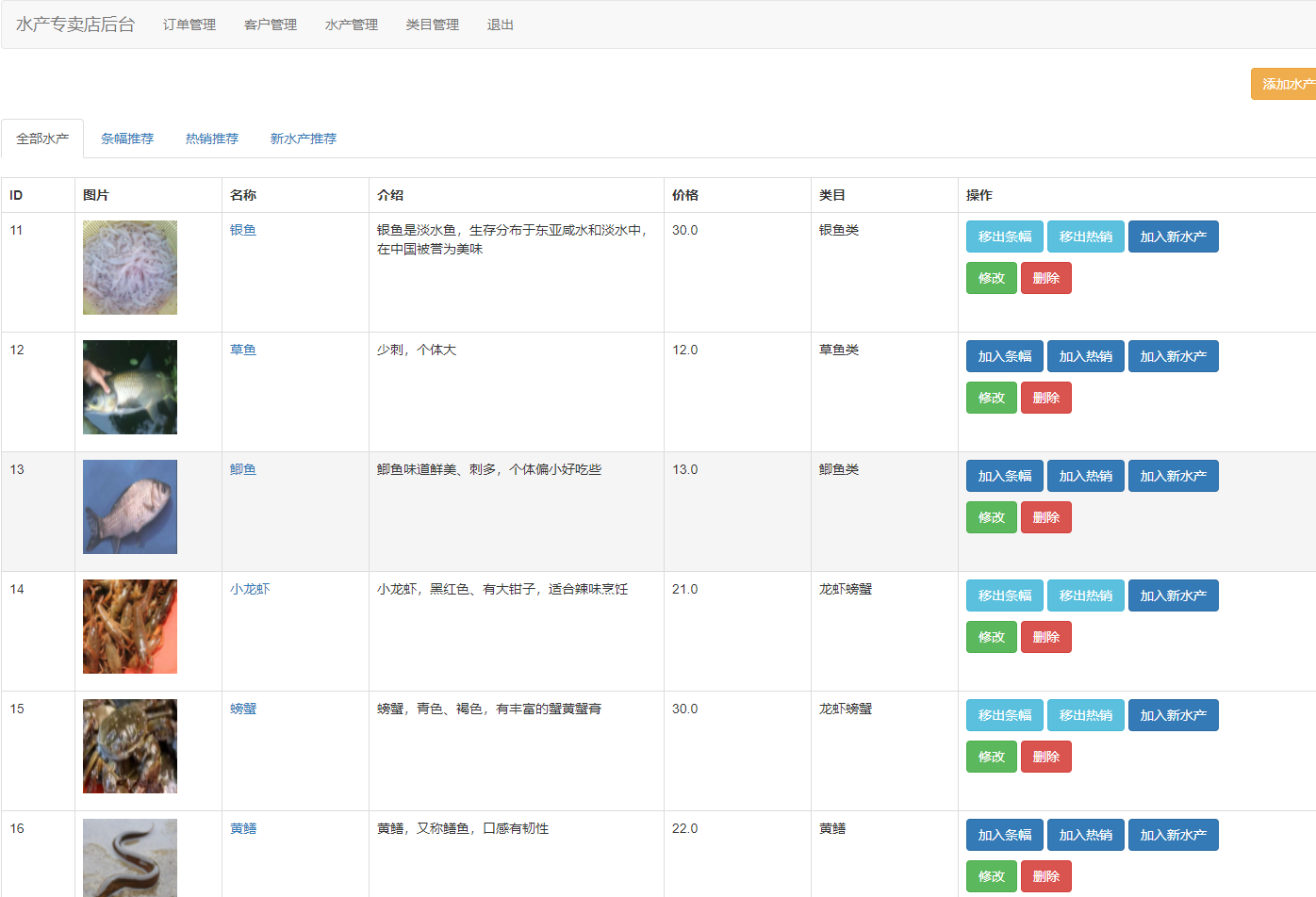Open the 螃蟹 product link
This screenshot has width=1316, height=897.
(x=243, y=709)
